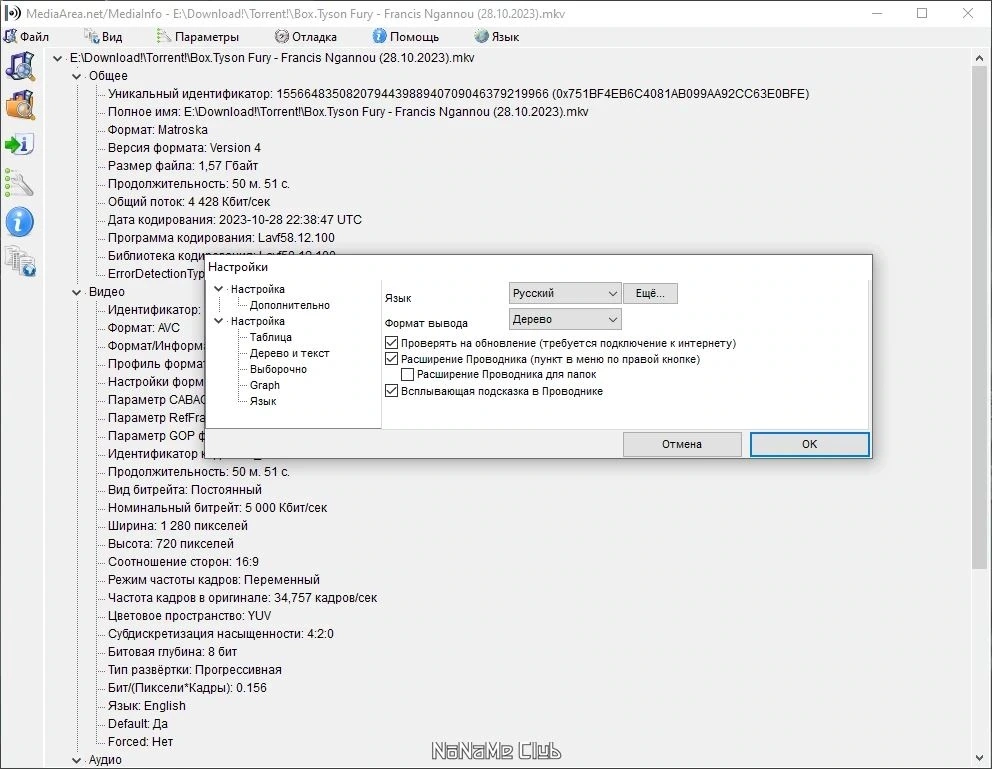Select row Уникальный идентификатор
The width and height of the screenshot is (992, 769).
tap(458, 94)
